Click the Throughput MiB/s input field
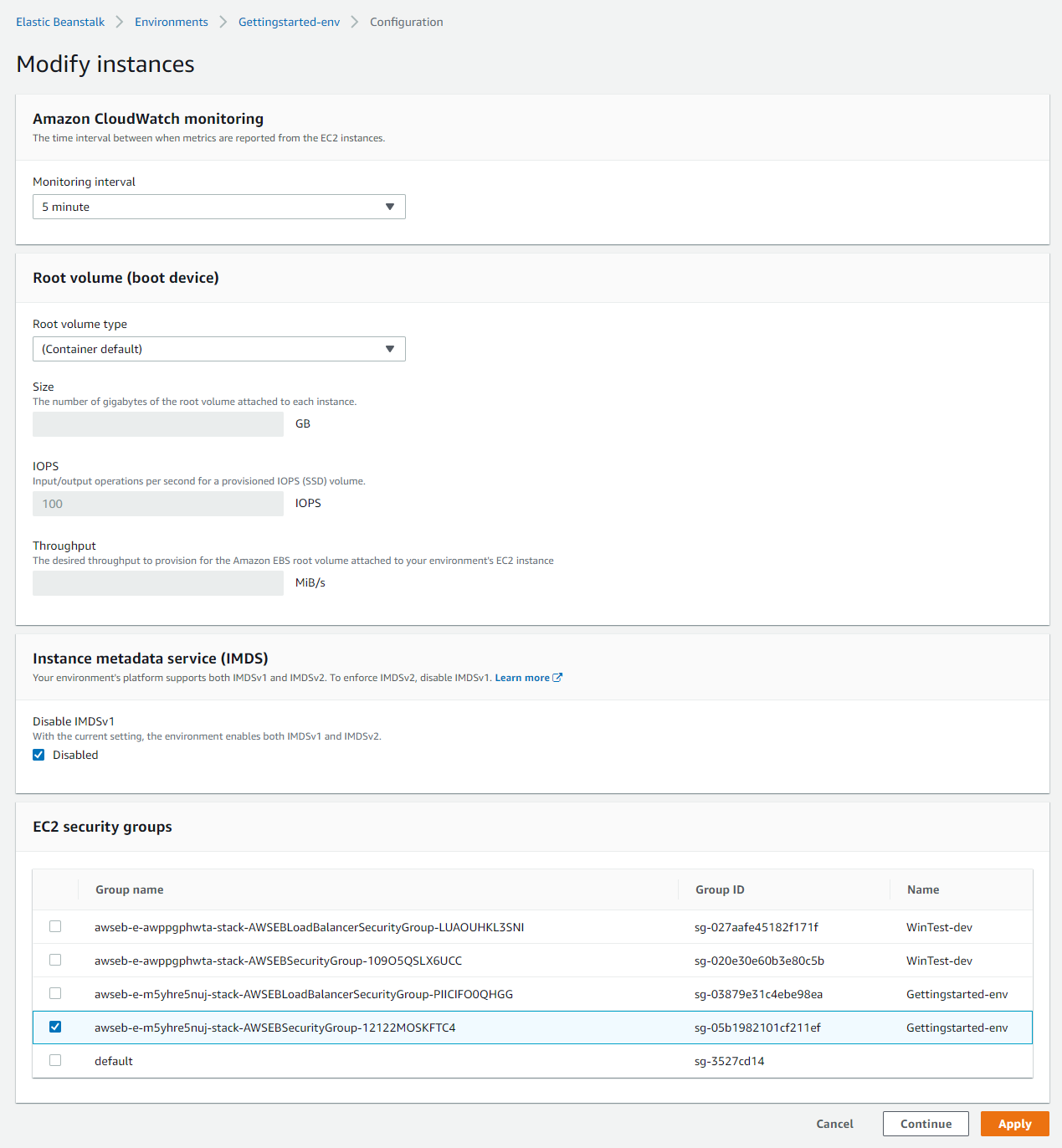 pos(157,582)
